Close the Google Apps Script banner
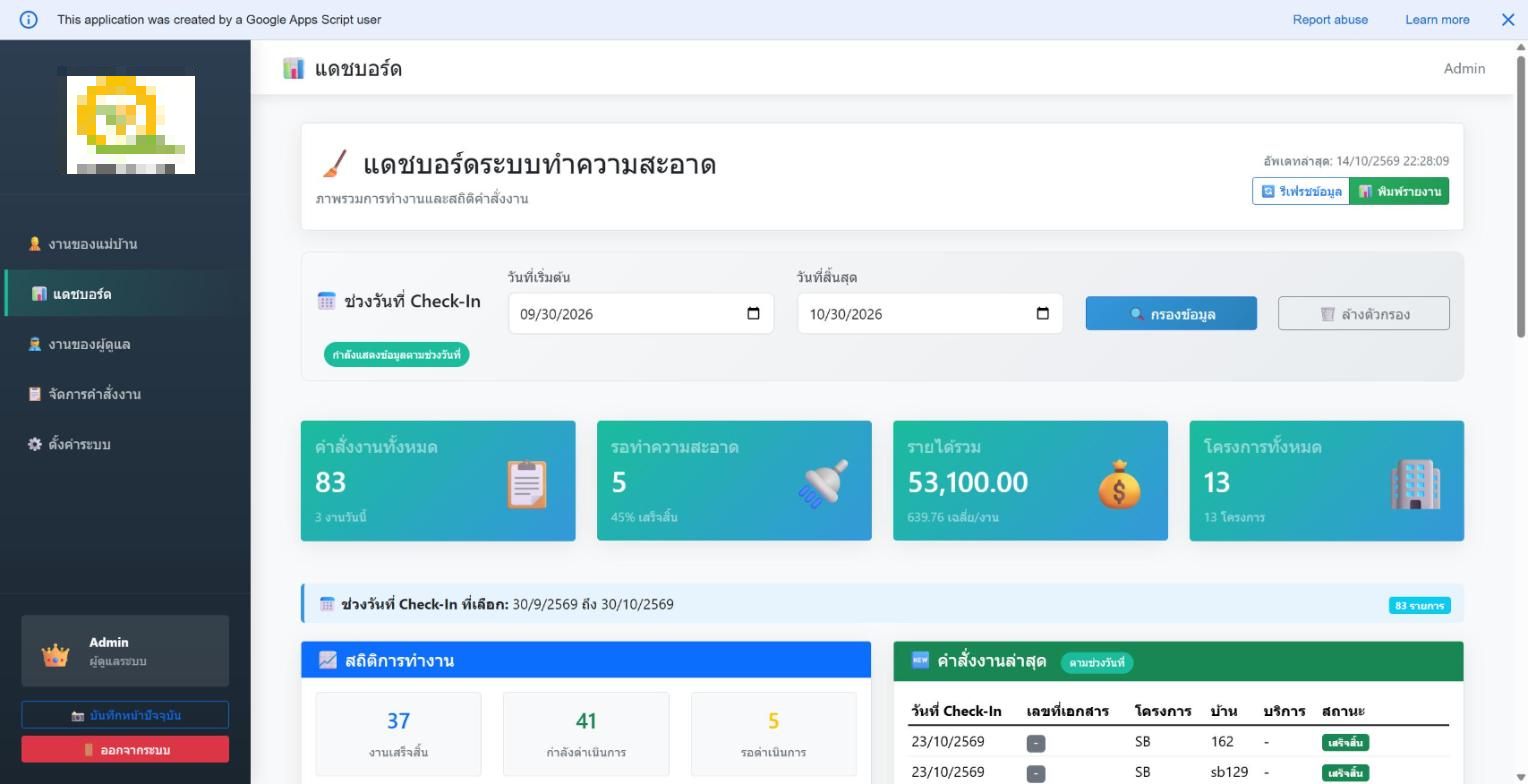Image resolution: width=1528 pixels, height=784 pixels. (x=1508, y=20)
